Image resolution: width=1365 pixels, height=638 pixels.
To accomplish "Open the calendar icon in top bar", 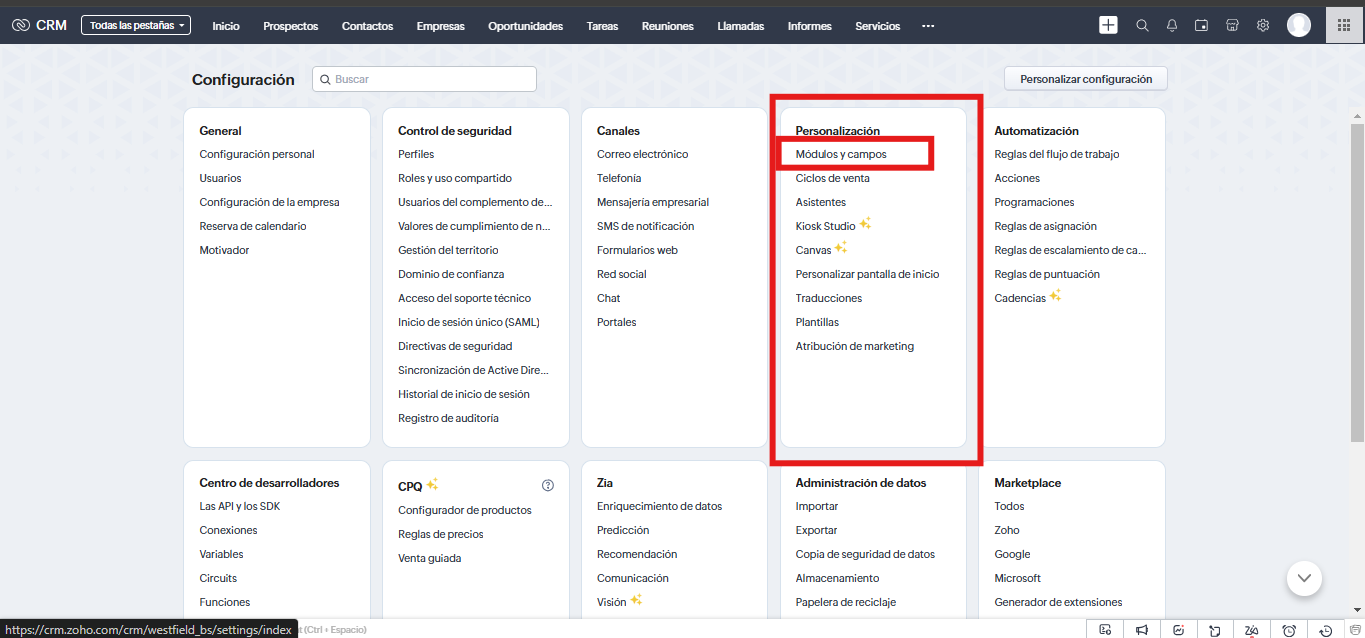I will click(1202, 26).
